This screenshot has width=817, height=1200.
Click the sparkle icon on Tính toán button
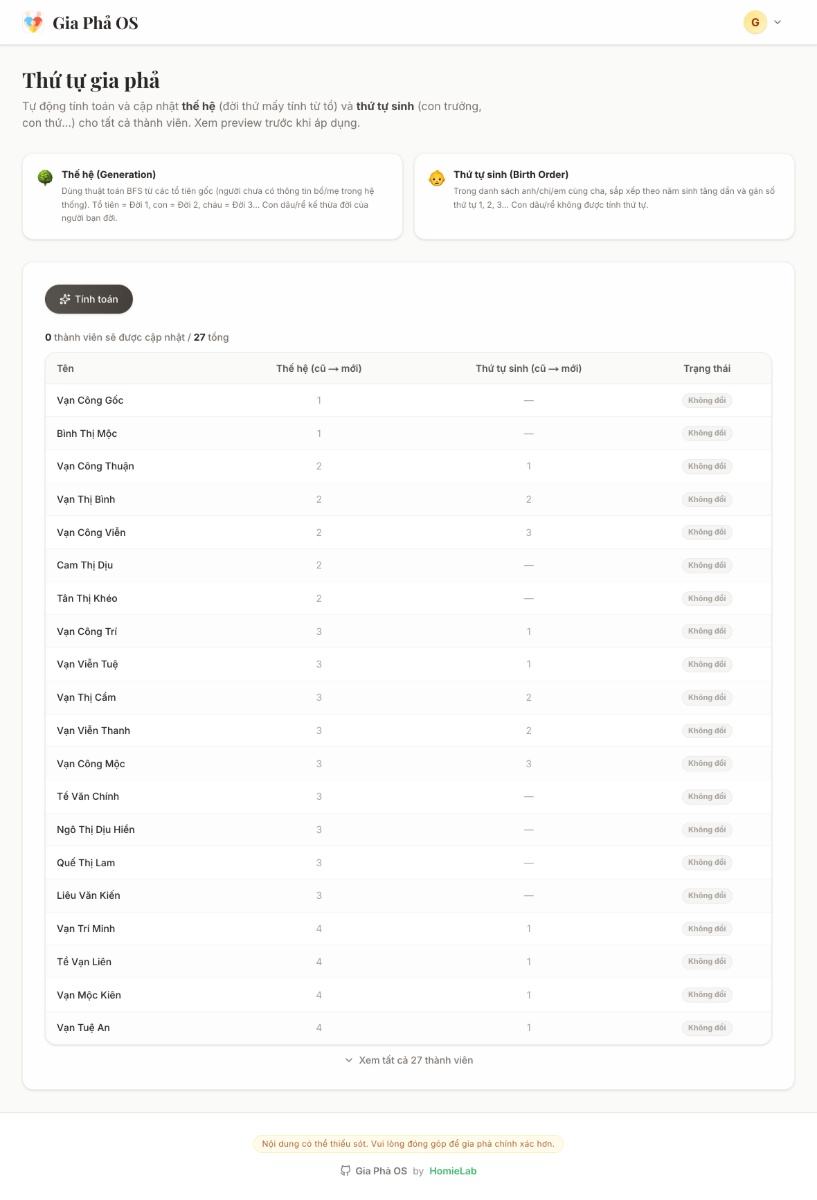[65, 299]
